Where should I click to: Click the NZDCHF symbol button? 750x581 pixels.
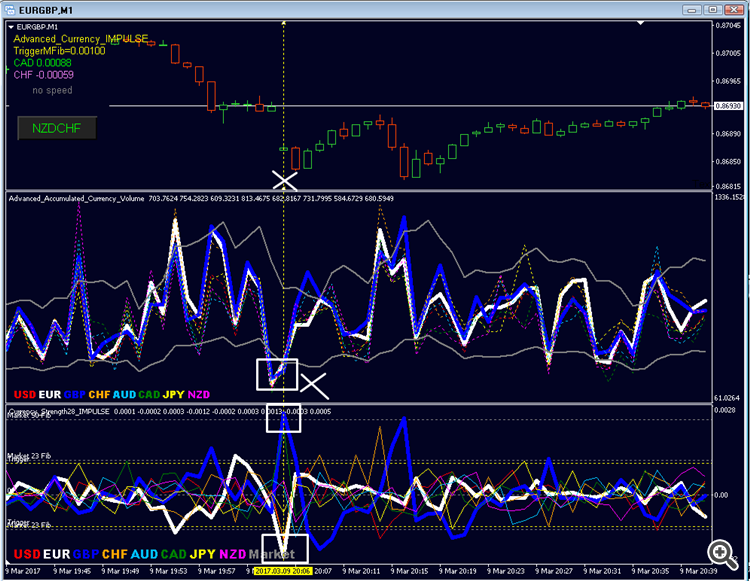(x=57, y=128)
